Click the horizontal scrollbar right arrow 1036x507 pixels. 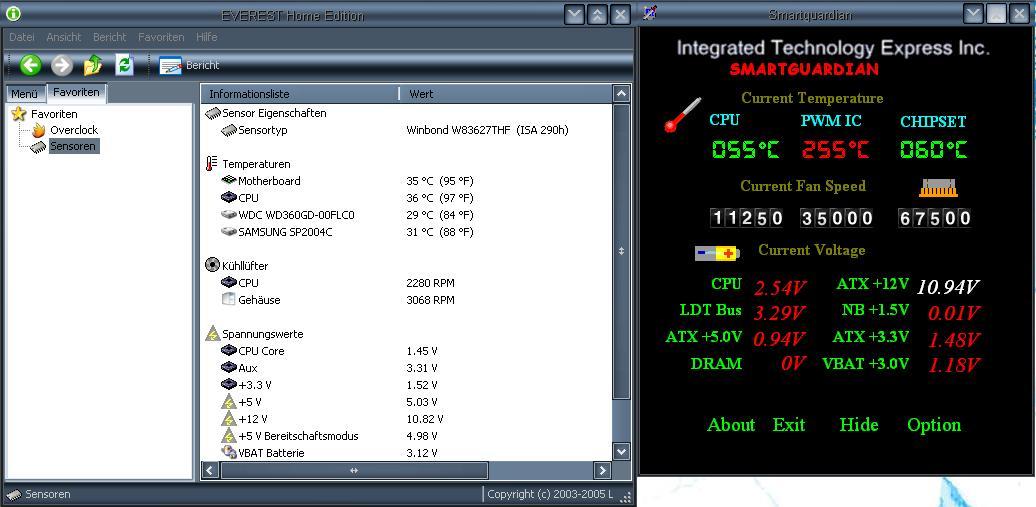coord(602,471)
